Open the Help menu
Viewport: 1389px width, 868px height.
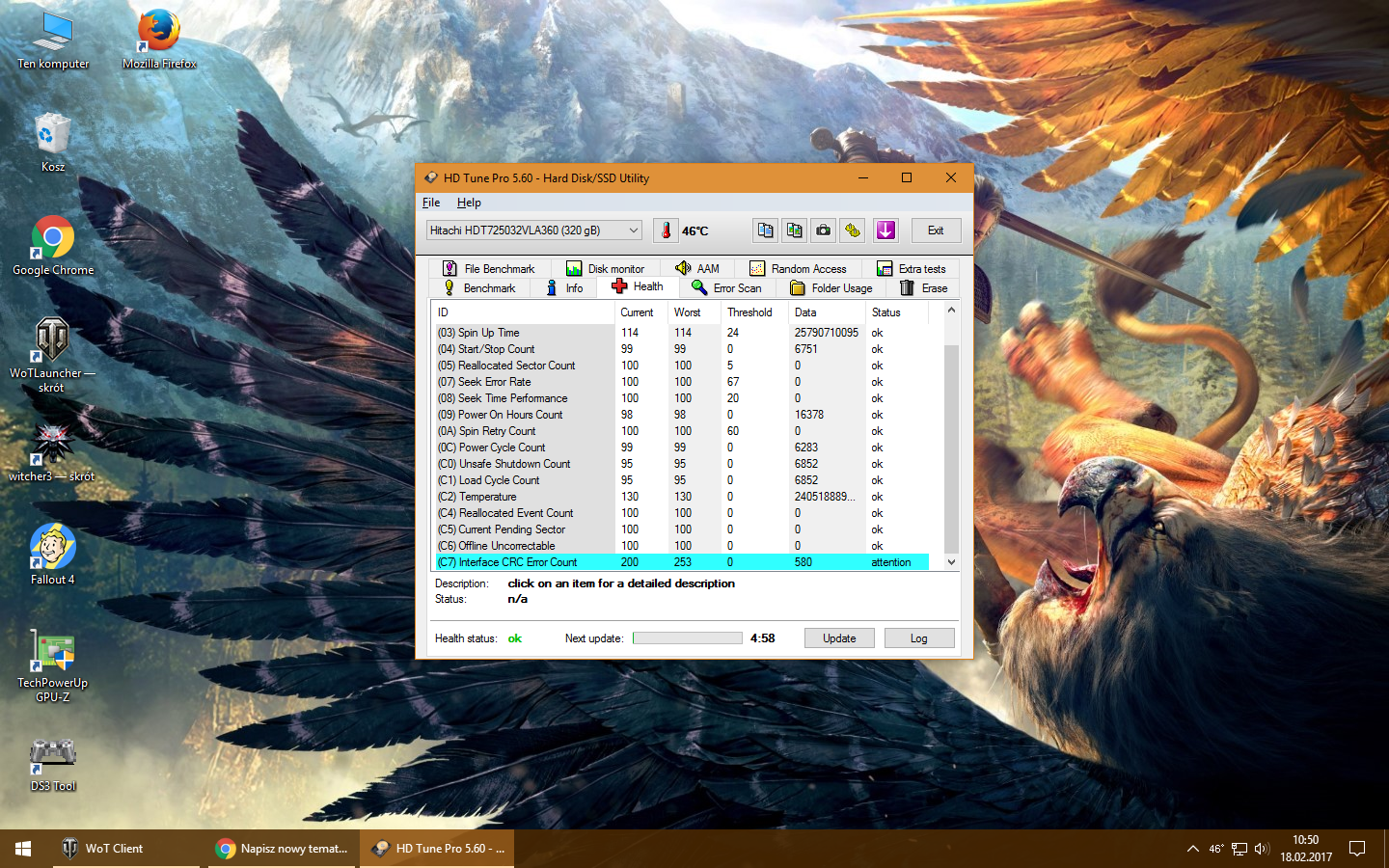click(469, 203)
